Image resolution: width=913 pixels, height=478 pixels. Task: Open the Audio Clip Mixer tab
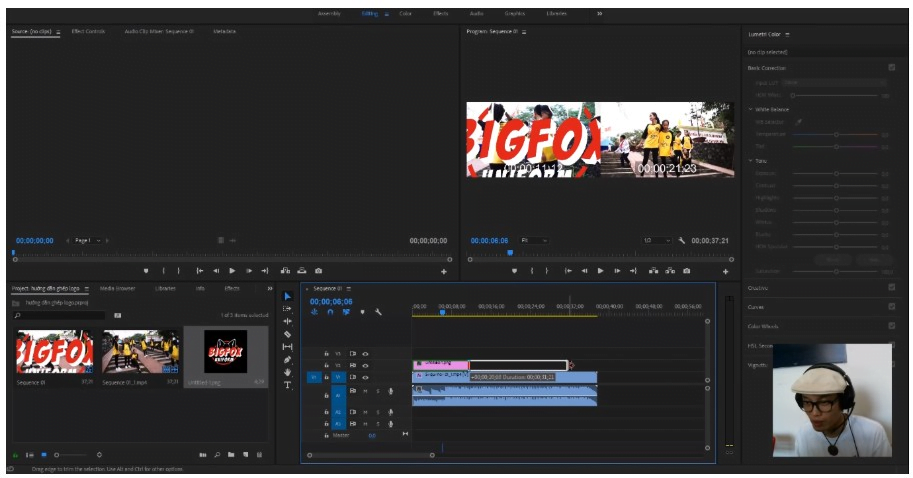coord(159,31)
